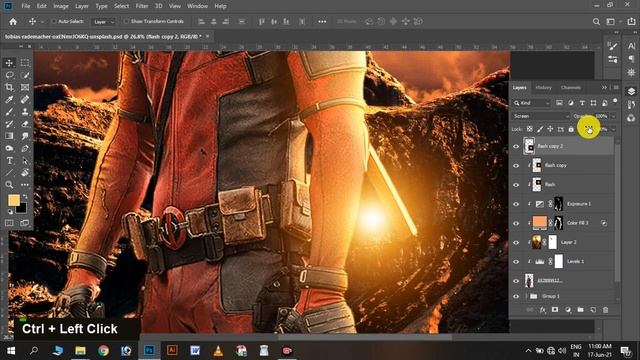
Task: Select the Horizontal Type tool
Action: tap(9, 160)
